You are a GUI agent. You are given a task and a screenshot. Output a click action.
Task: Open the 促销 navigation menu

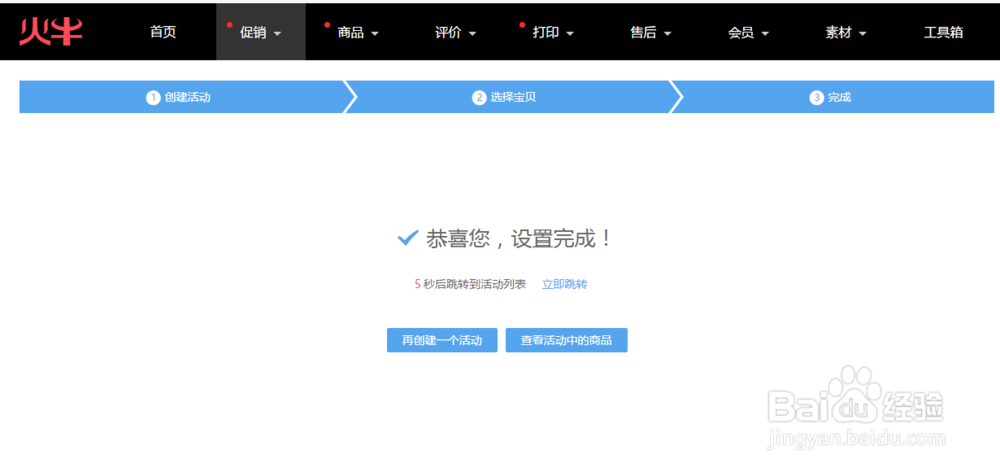(260, 33)
